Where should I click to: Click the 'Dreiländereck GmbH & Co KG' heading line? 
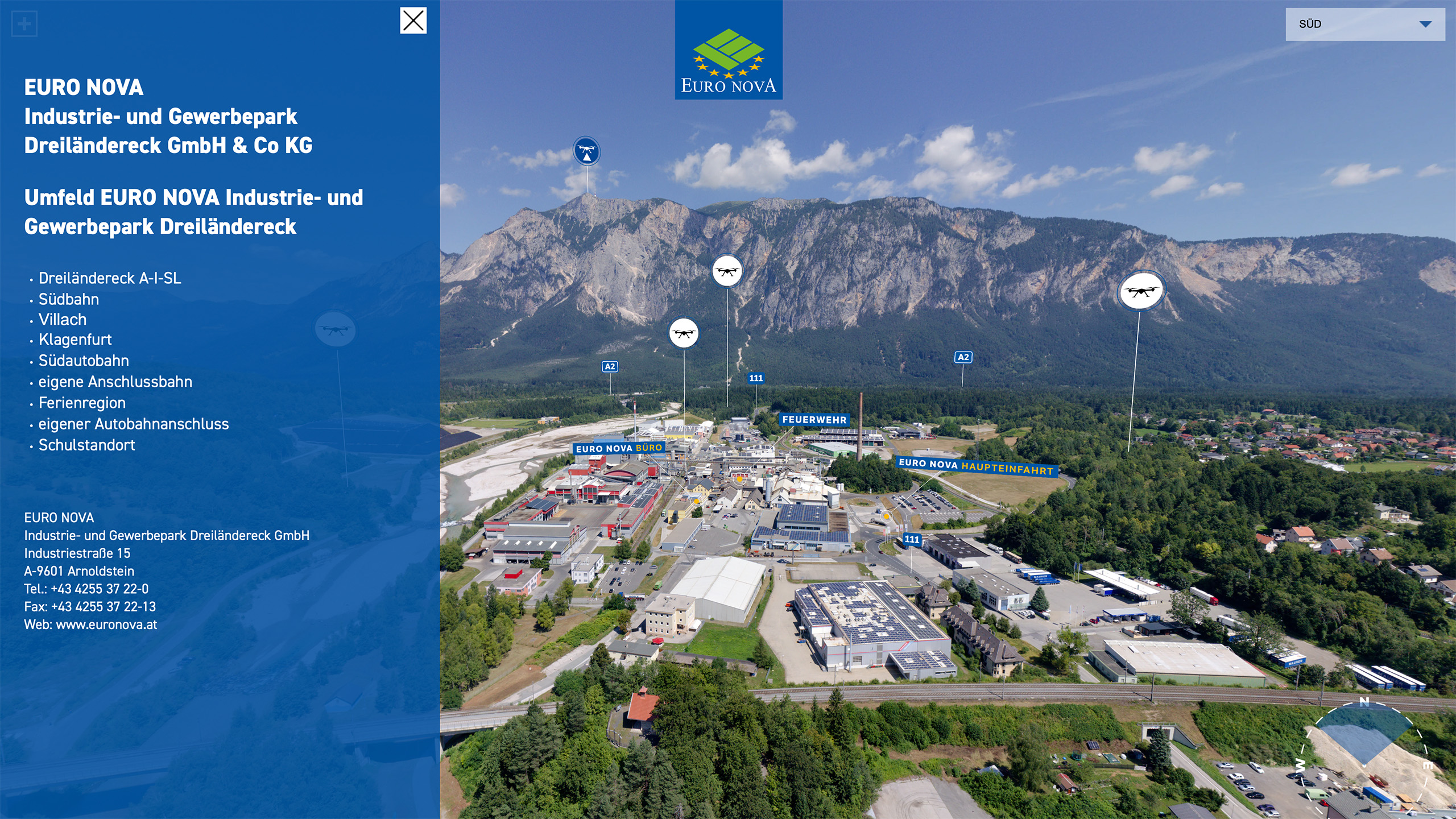click(168, 146)
